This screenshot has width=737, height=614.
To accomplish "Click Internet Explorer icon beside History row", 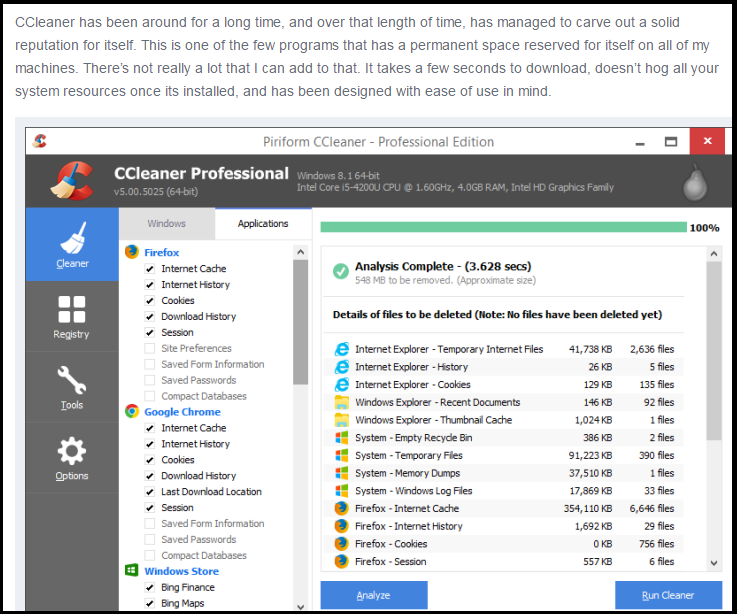I will coord(342,367).
